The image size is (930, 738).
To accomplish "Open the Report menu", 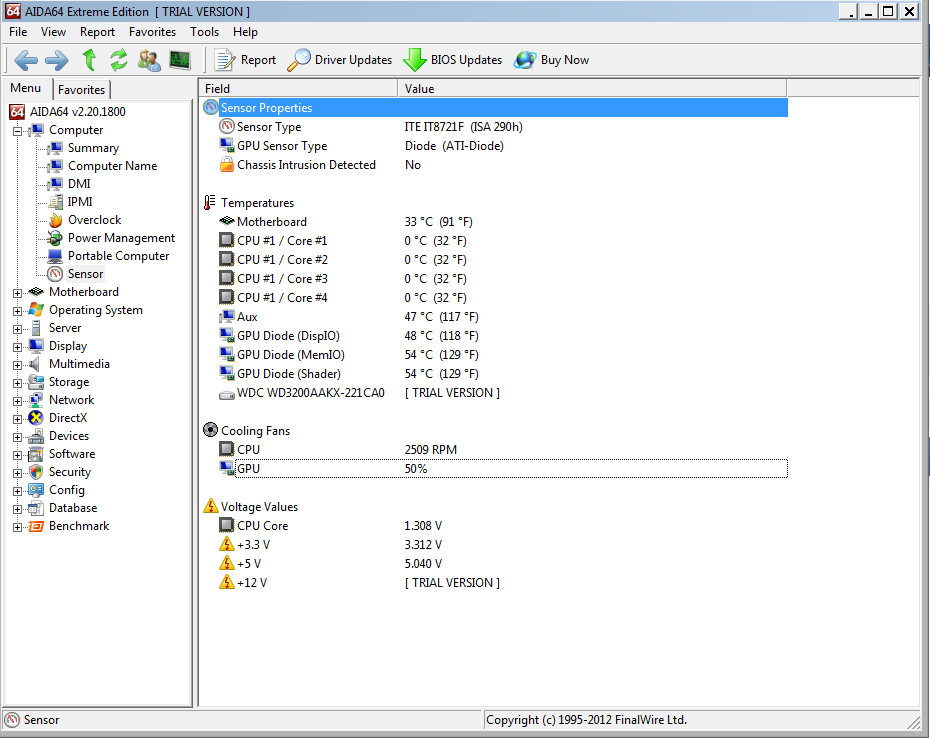I will click(x=97, y=32).
